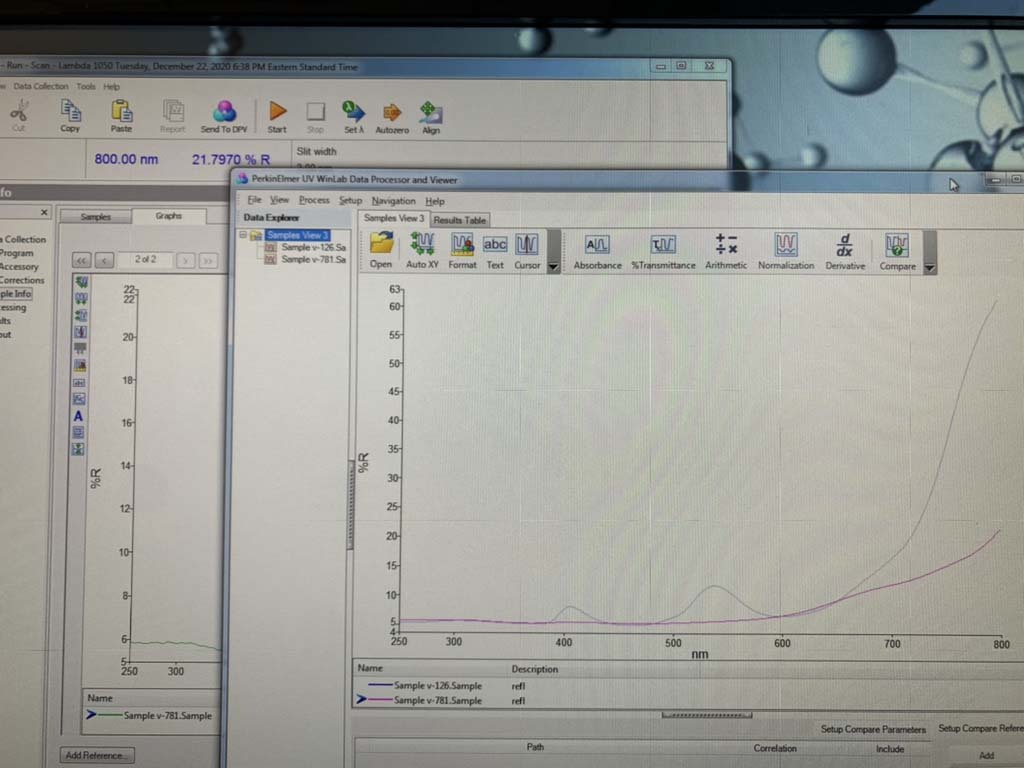
Task: Click the Absorbance conversion icon
Action: click(597, 249)
